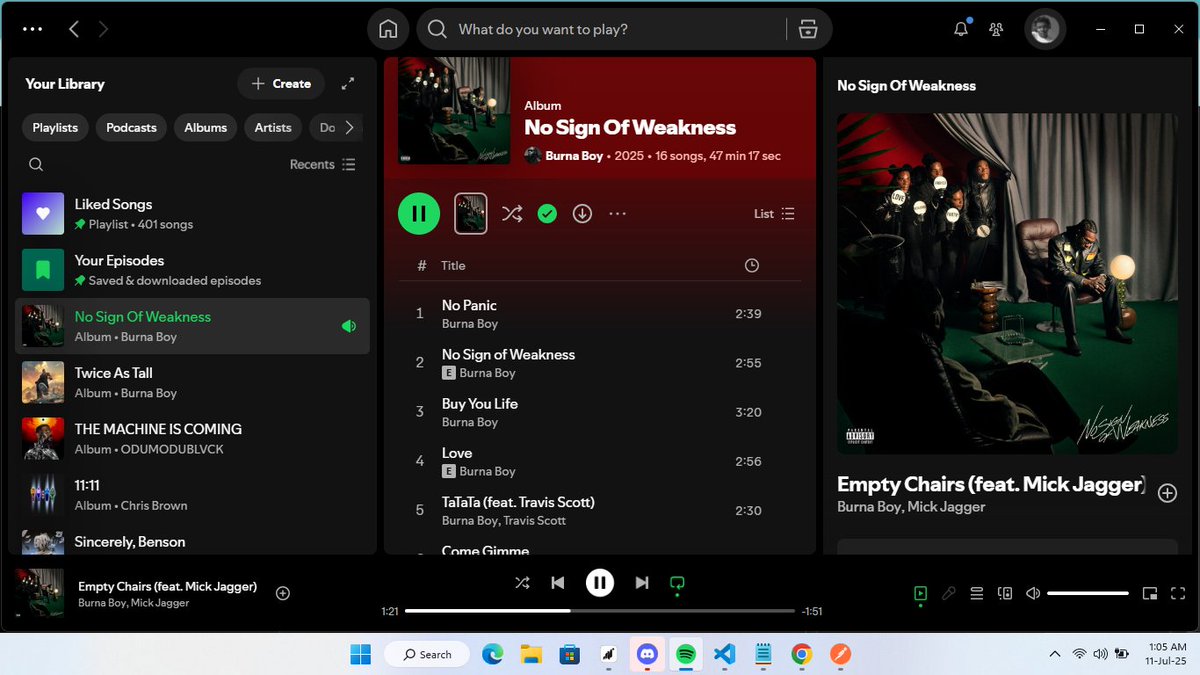Sort by Title column header
This screenshot has height=675, width=1200.
(453, 265)
